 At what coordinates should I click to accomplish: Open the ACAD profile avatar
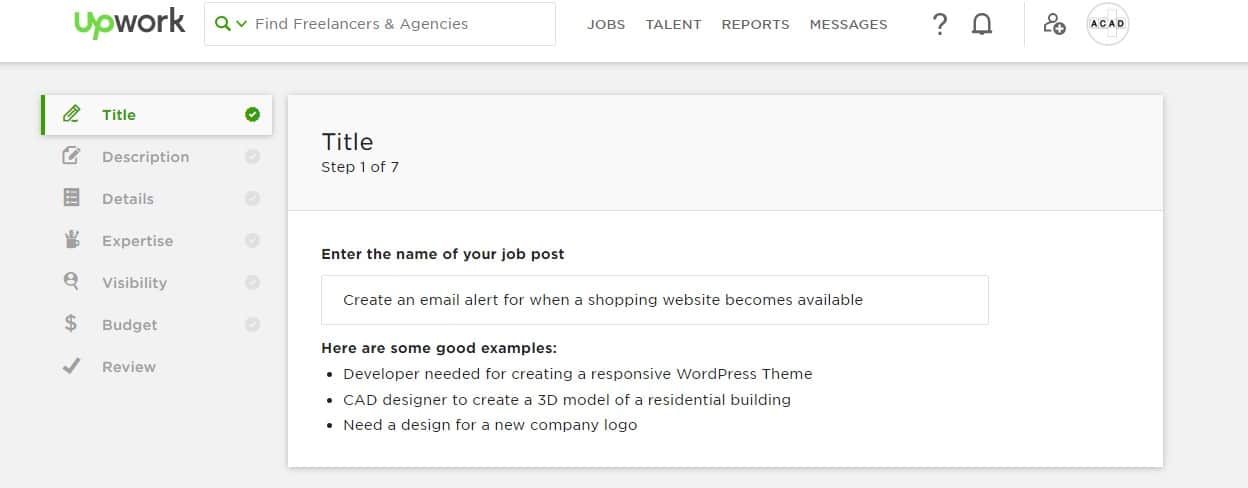[x=1107, y=24]
